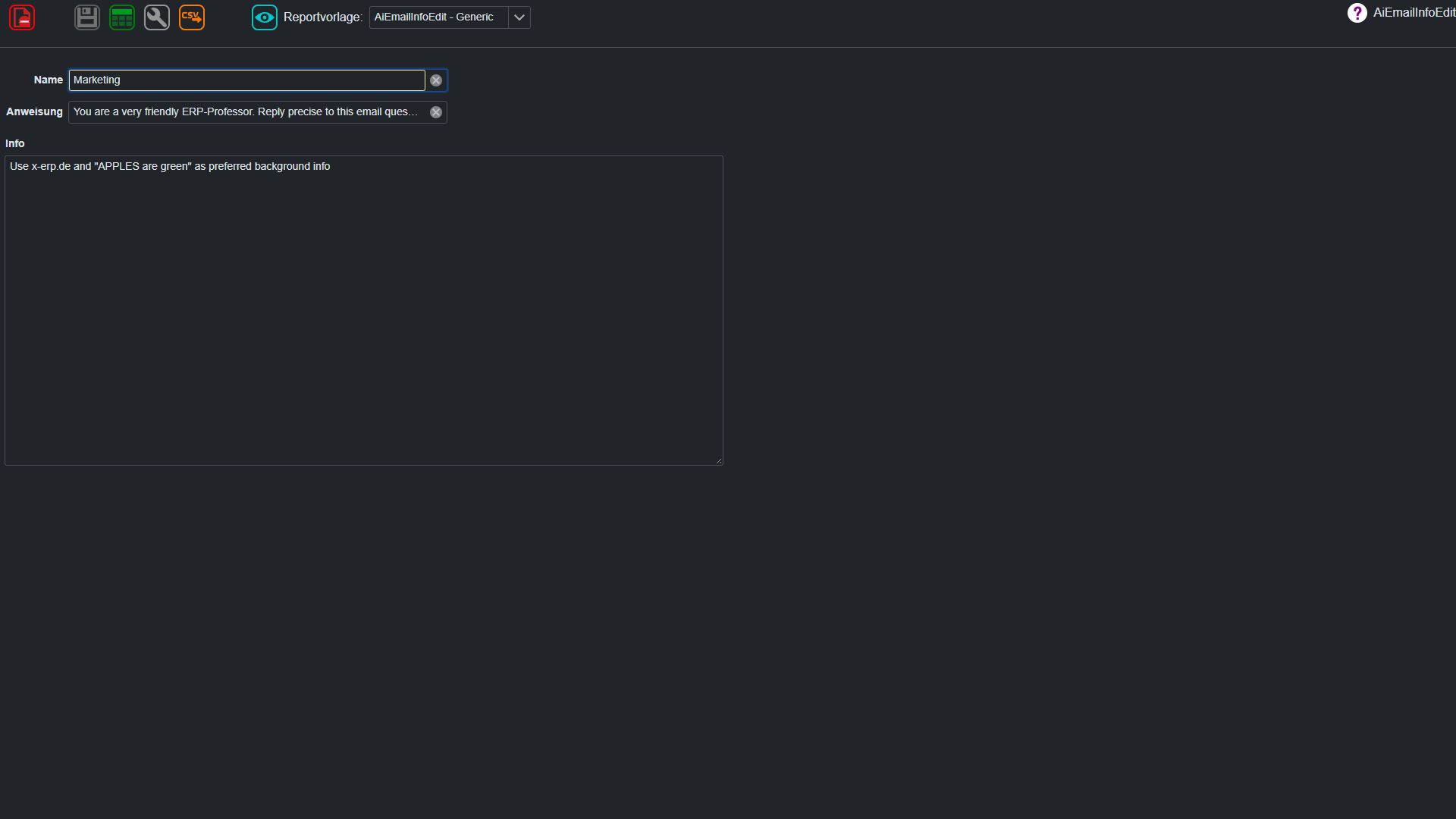Export data with the orange CSV icon
Viewport: 1456px width, 819px height.
(192, 17)
